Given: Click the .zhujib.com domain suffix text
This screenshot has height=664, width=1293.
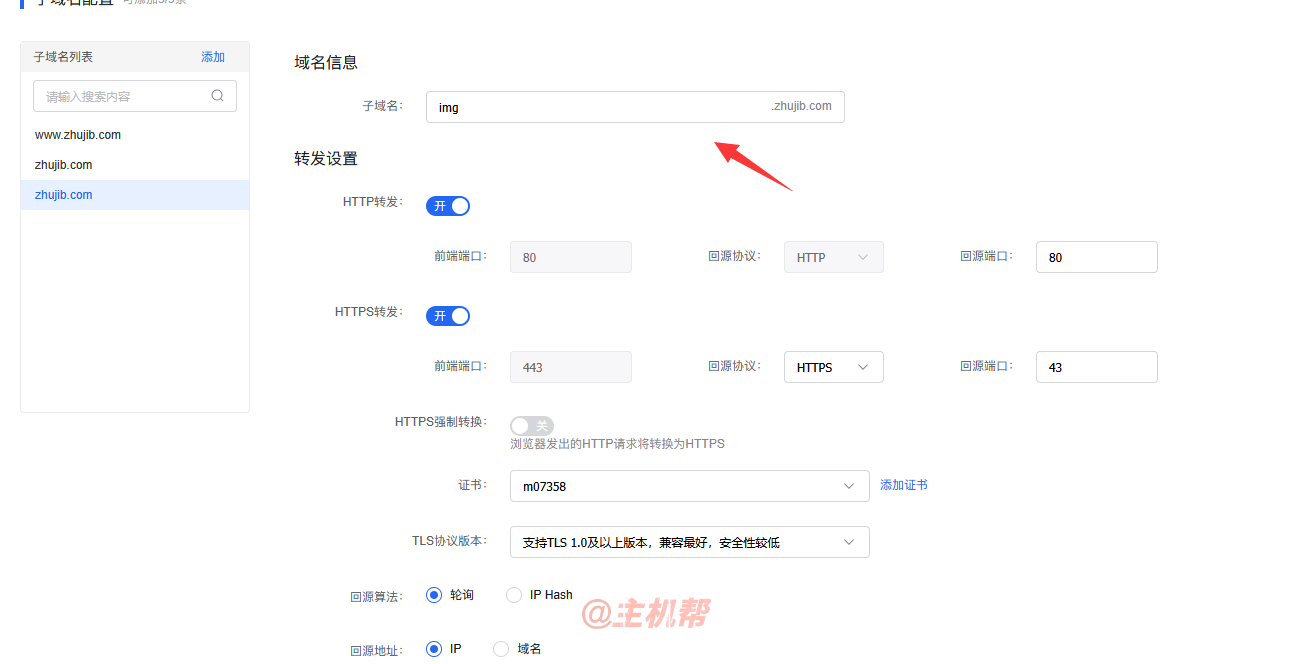Looking at the screenshot, I should [802, 106].
